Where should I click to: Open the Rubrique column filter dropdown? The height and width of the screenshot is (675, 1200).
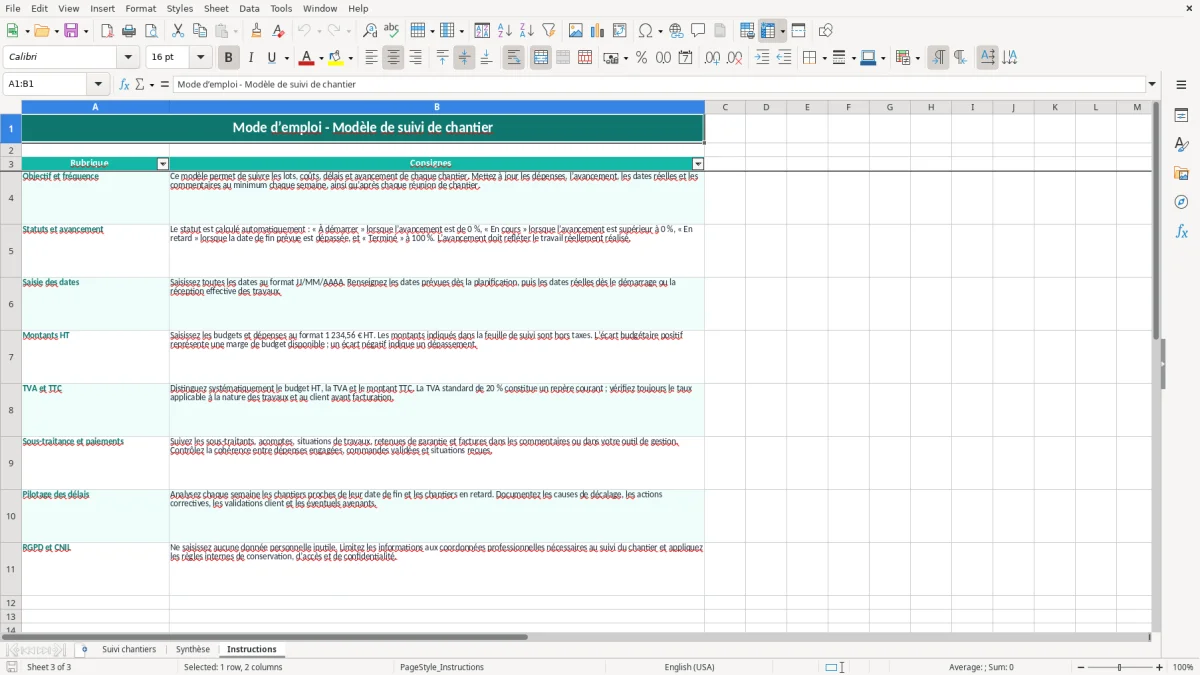point(163,163)
